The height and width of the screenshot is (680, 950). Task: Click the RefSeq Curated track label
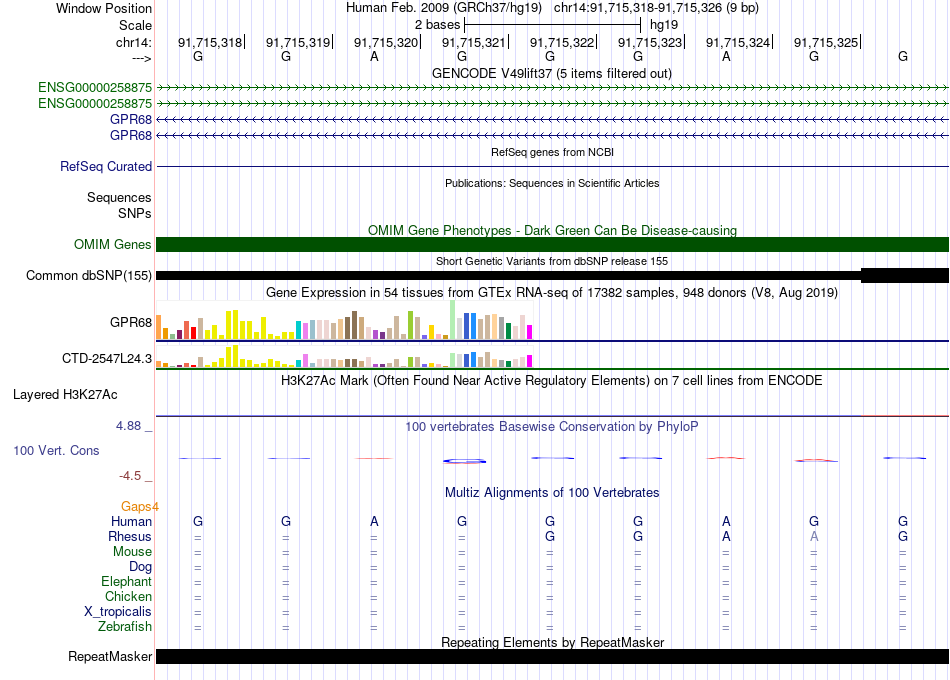106,166
